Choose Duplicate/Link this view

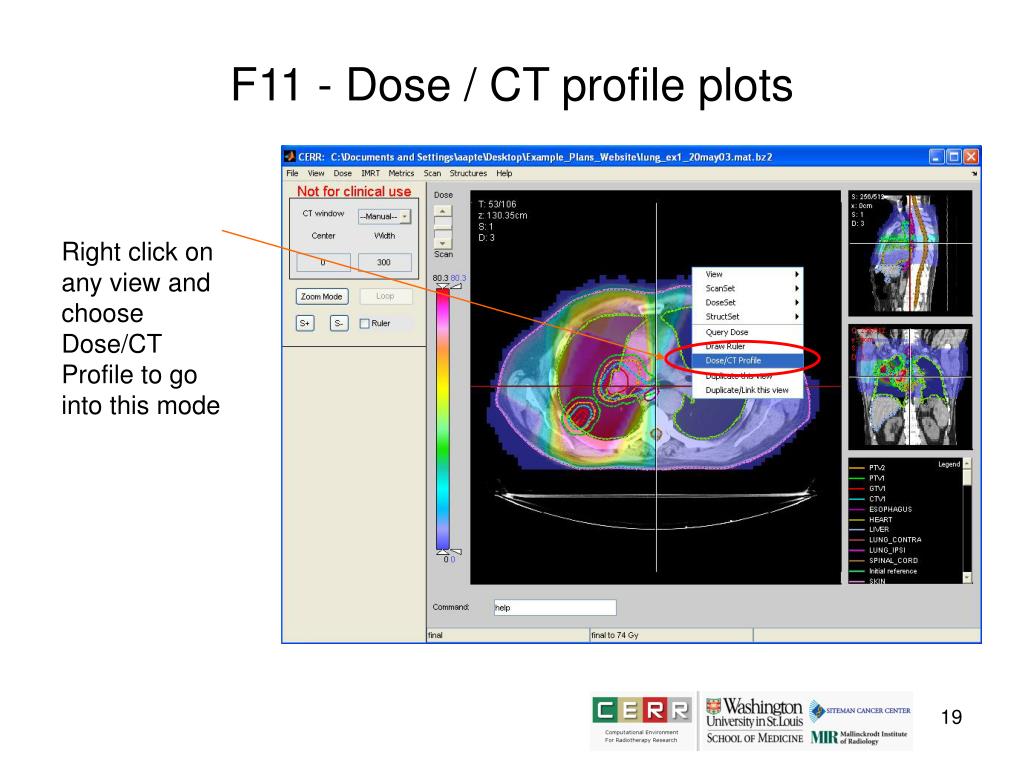click(748, 391)
